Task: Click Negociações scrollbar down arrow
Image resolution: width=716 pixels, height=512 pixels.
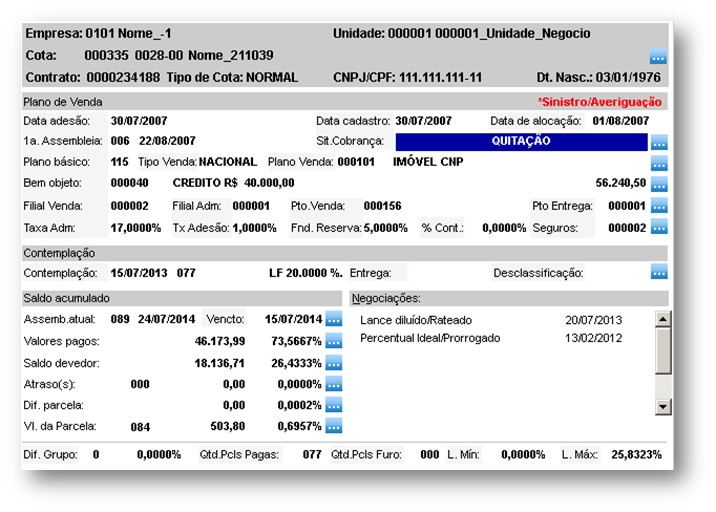Action: pyautogui.click(x=663, y=406)
